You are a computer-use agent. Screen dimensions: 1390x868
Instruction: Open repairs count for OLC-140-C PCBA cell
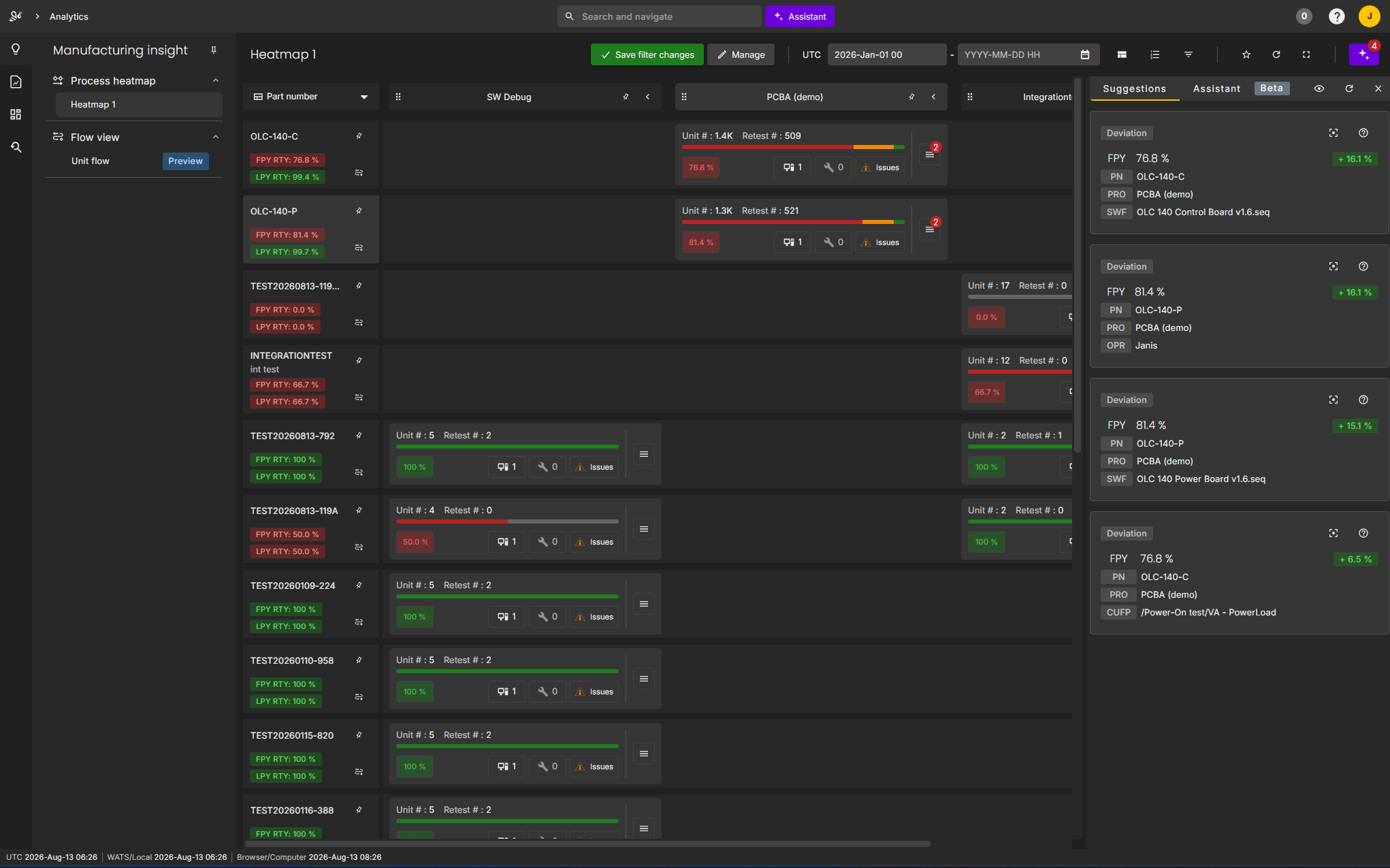(x=833, y=167)
